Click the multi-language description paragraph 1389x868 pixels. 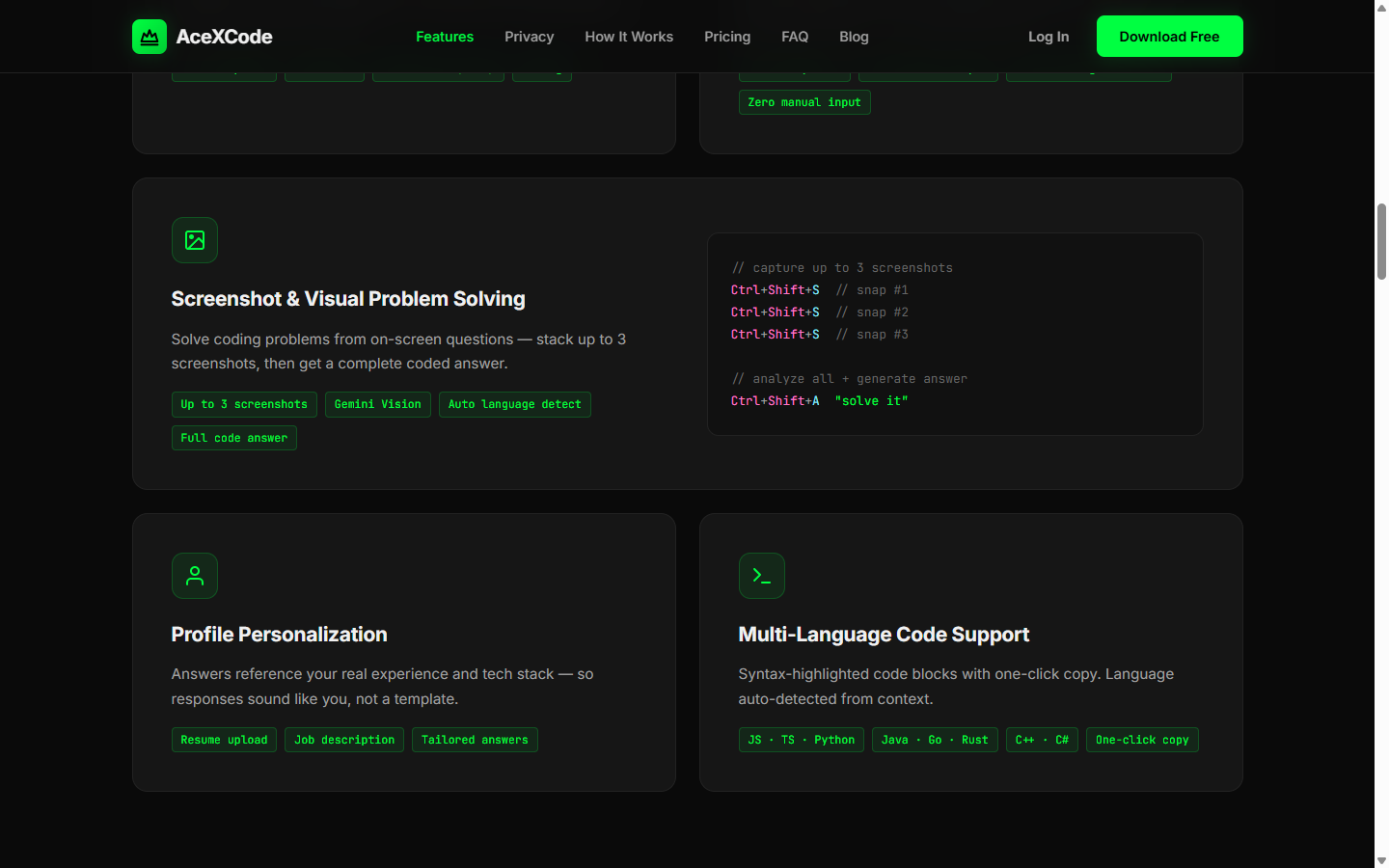(956, 687)
